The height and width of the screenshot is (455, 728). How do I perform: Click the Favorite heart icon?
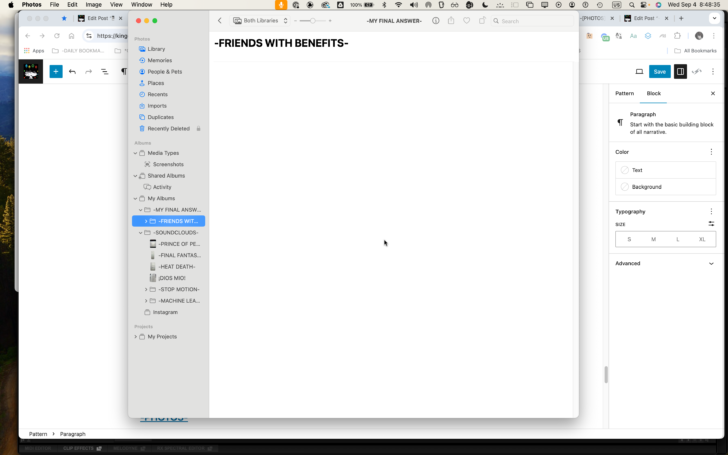[x=467, y=20]
